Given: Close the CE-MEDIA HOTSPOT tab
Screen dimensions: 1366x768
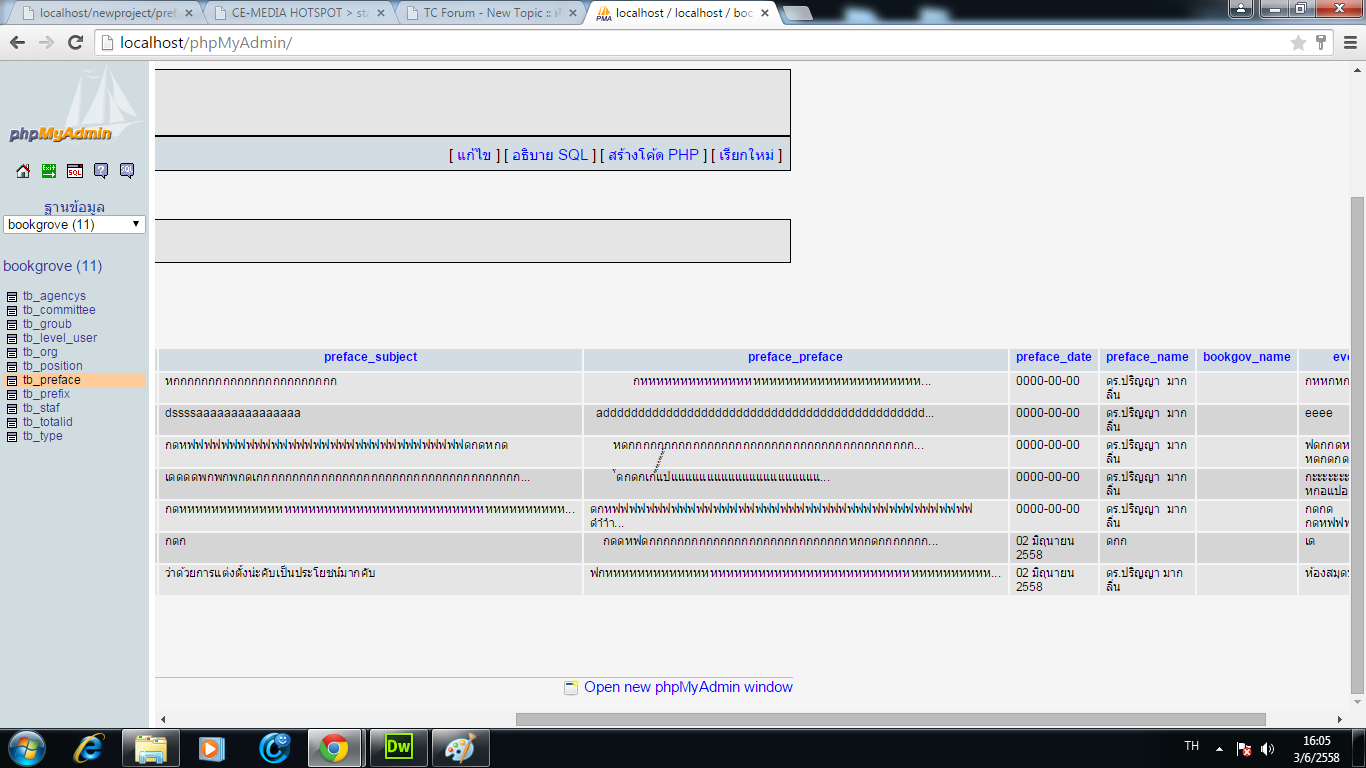Looking at the screenshot, I should pyautogui.click(x=380, y=13).
